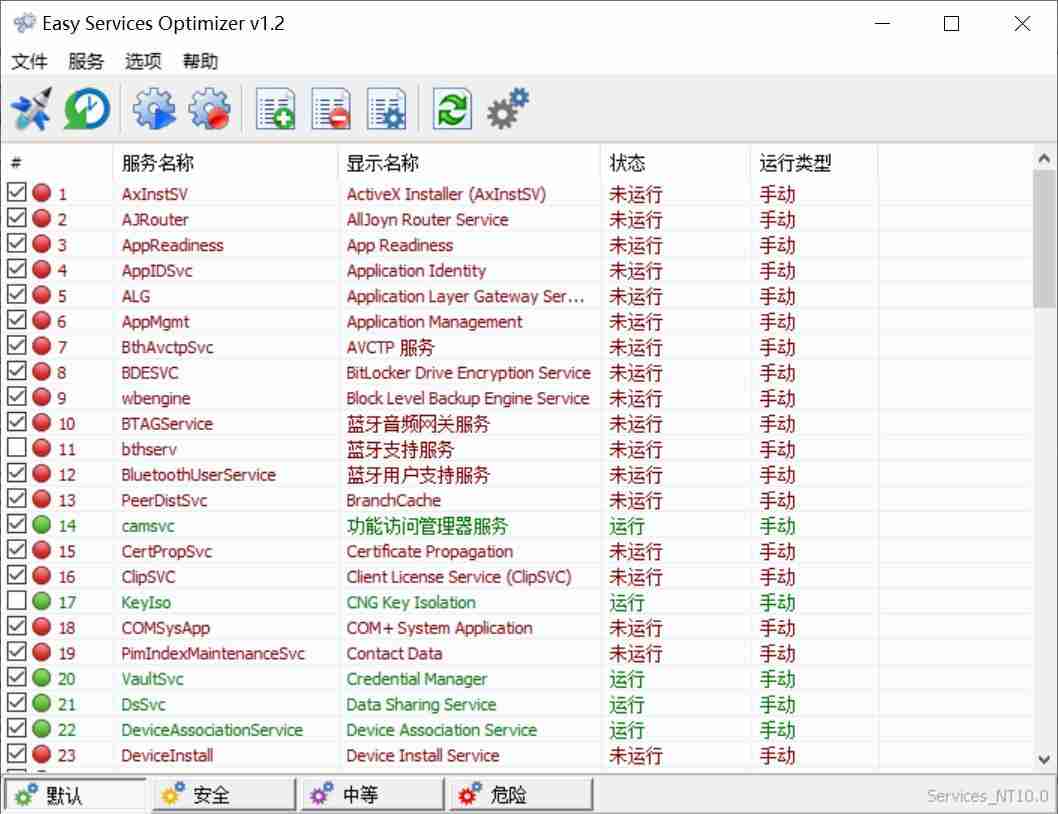The height and width of the screenshot is (814, 1058).
Task: Click the red status dot of DeviceInstall
Action: (42, 754)
